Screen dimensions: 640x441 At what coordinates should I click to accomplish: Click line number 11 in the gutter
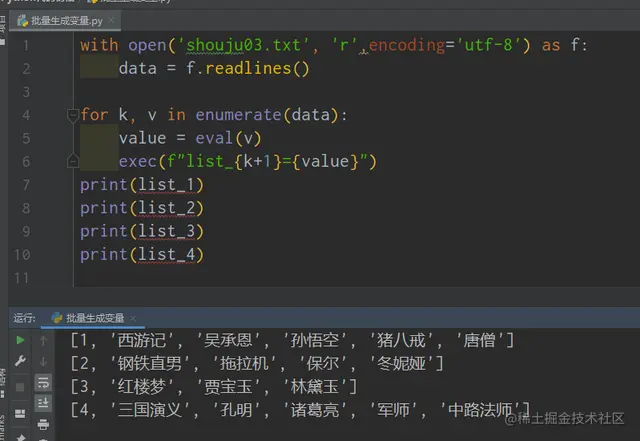point(22,278)
